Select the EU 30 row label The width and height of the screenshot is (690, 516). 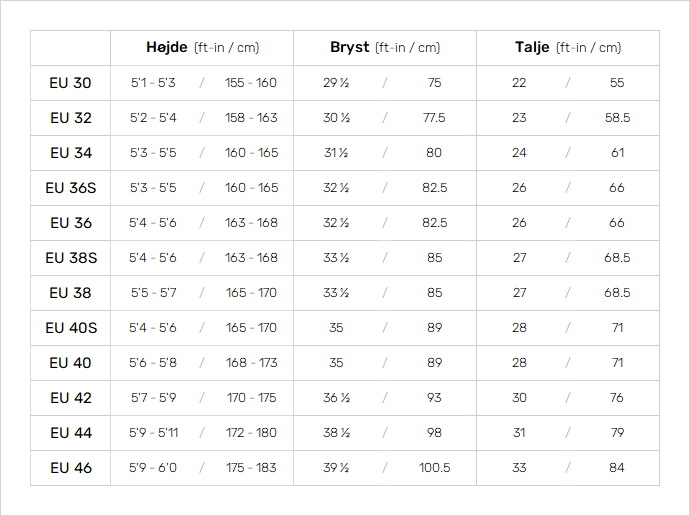[70, 83]
